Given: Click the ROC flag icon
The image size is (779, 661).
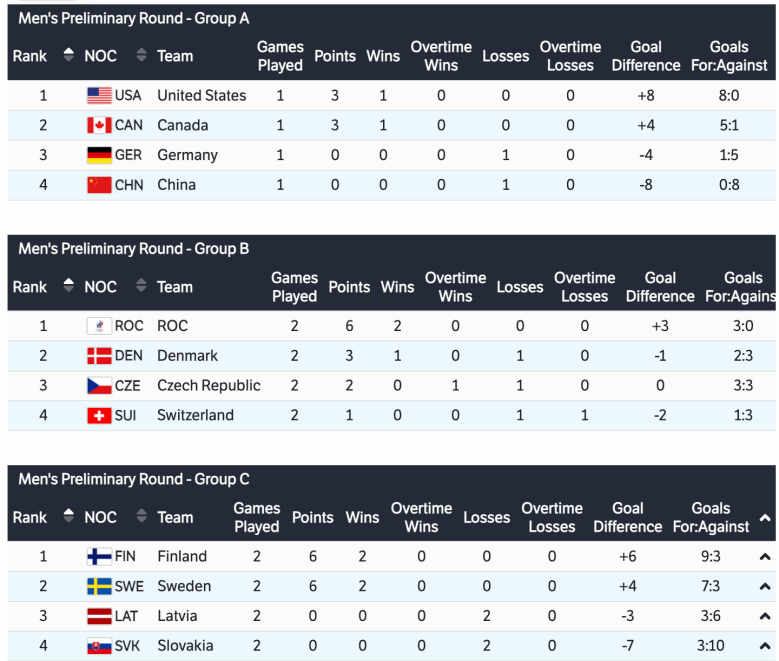Looking at the screenshot, I should (x=99, y=326).
